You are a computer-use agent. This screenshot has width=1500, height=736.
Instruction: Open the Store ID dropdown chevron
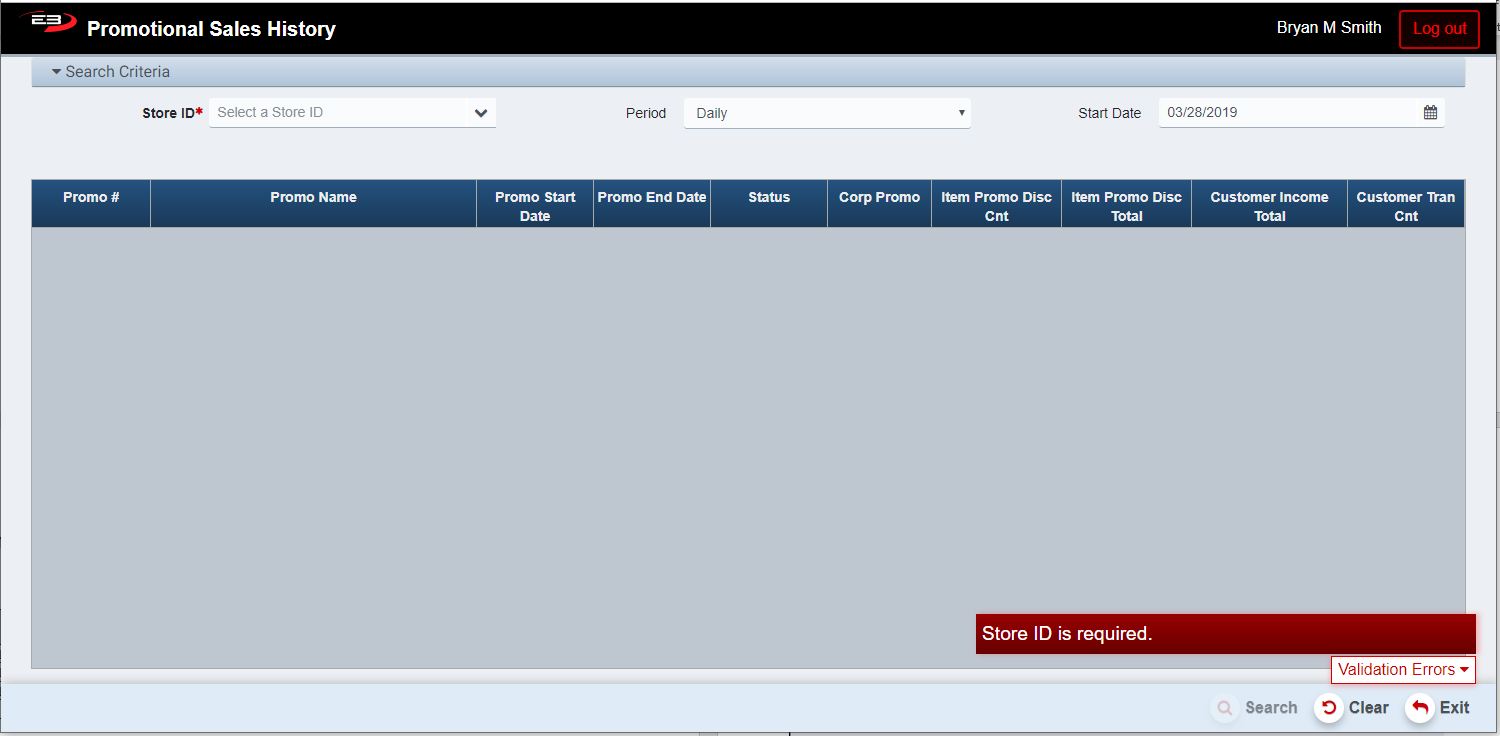coord(481,113)
